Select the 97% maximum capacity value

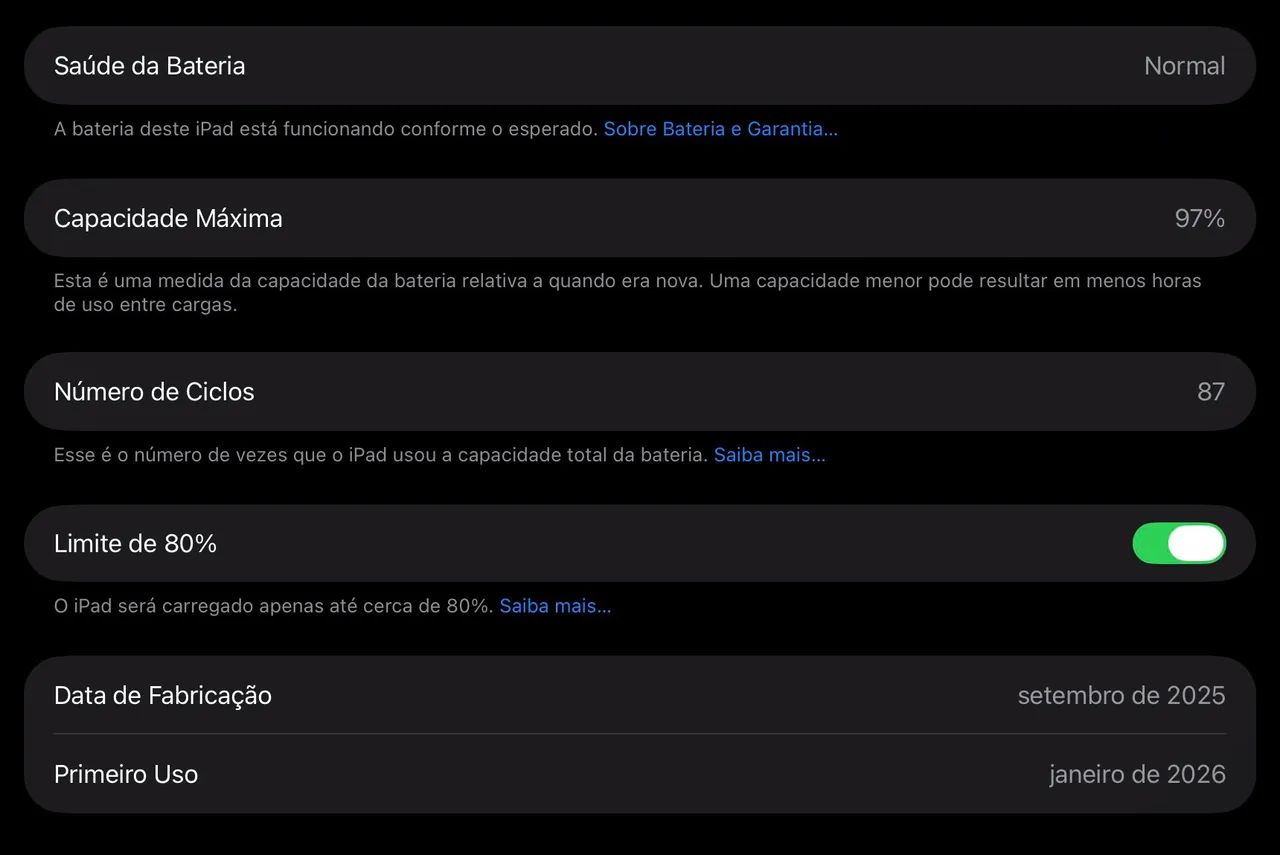tap(1200, 218)
